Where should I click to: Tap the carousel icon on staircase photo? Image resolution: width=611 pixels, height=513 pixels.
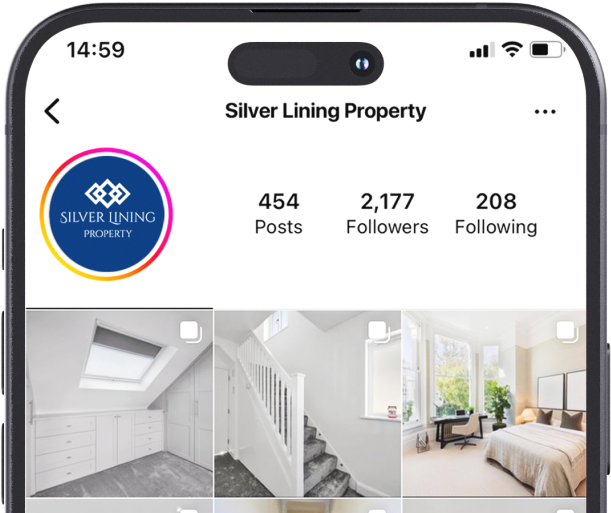[x=379, y=332]
